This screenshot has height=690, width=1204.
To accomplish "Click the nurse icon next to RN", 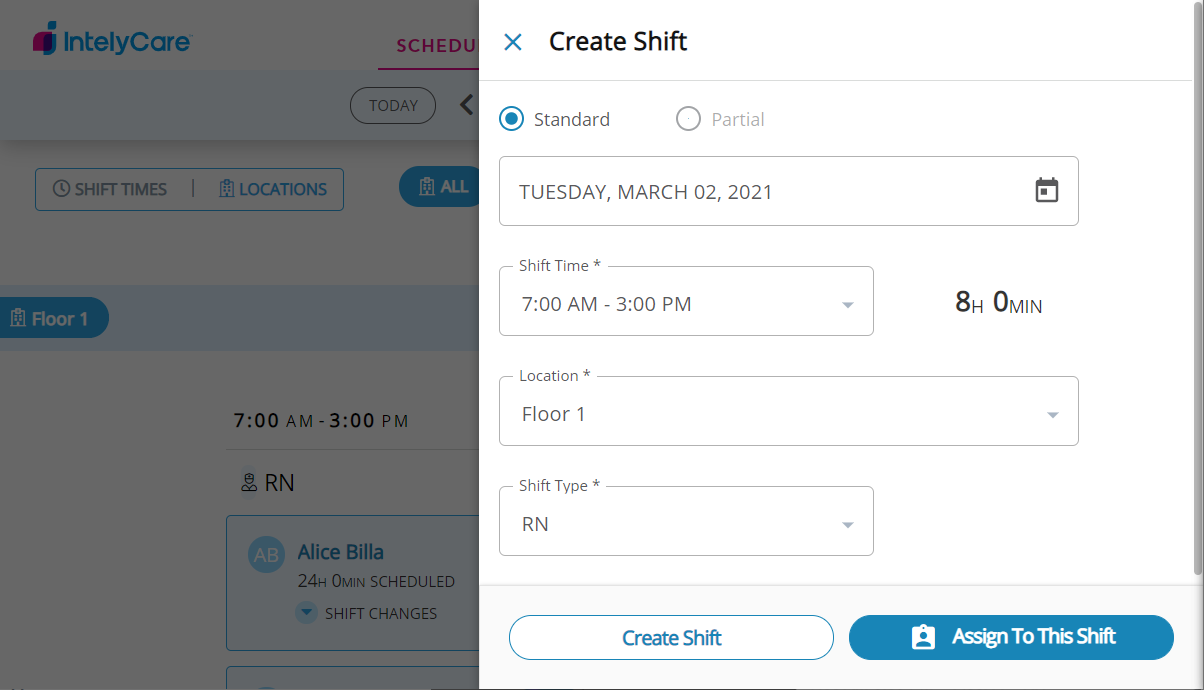I will (249, 483).
